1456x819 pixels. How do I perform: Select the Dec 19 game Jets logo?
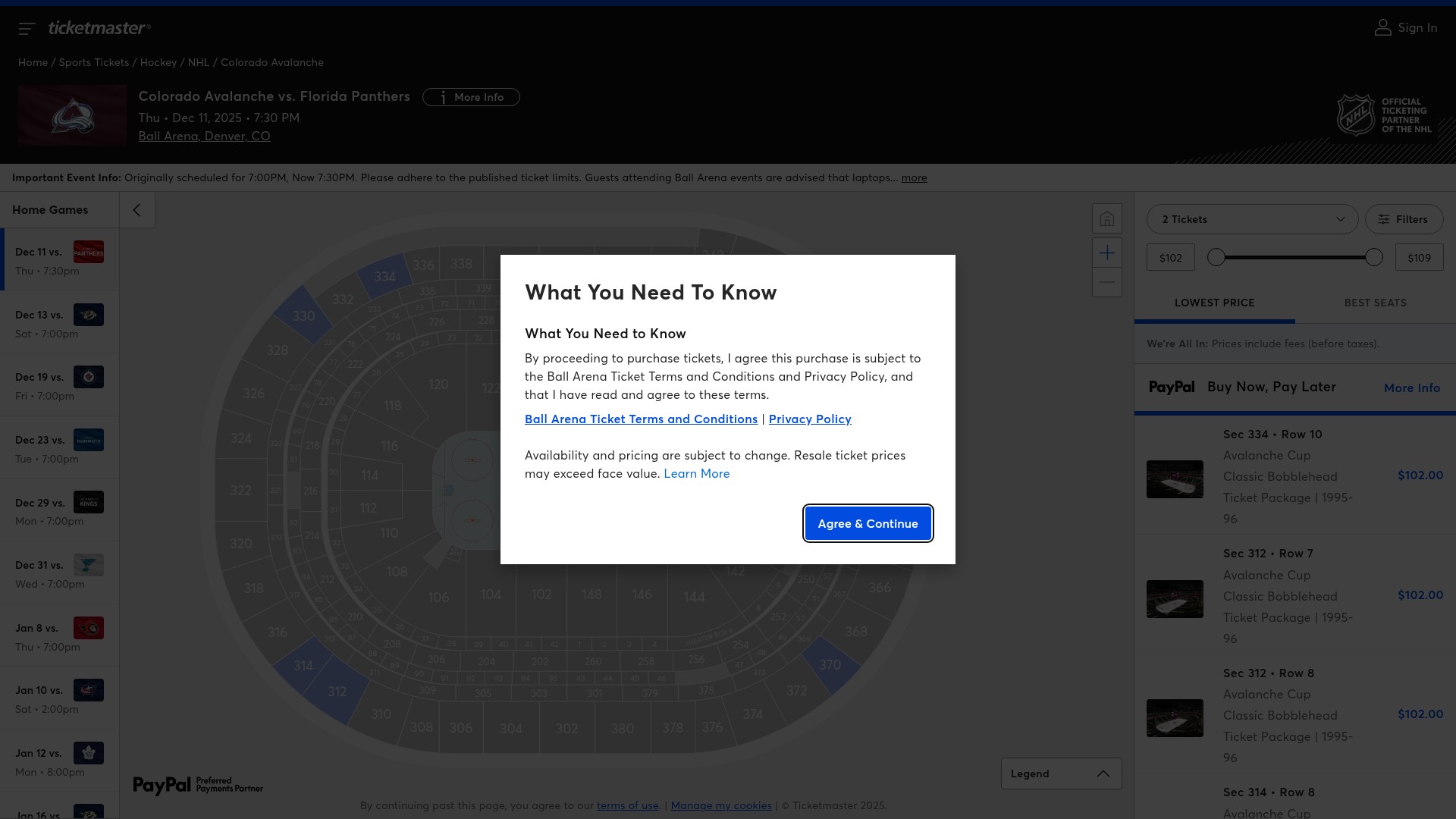89,377
